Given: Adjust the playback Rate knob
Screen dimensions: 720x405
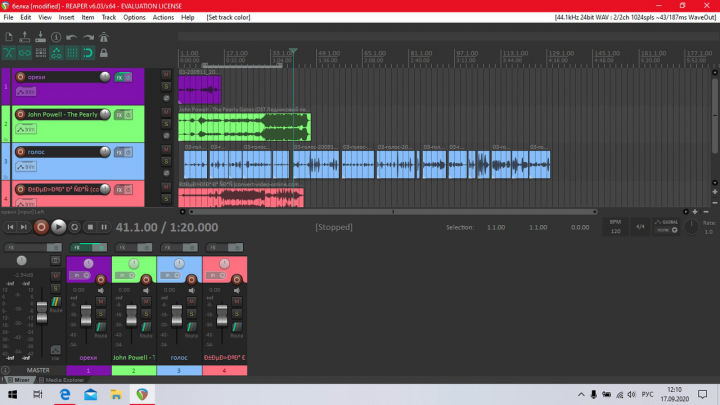Looking at the screenshot, I should pyautogui.click(x=691, y=227).
